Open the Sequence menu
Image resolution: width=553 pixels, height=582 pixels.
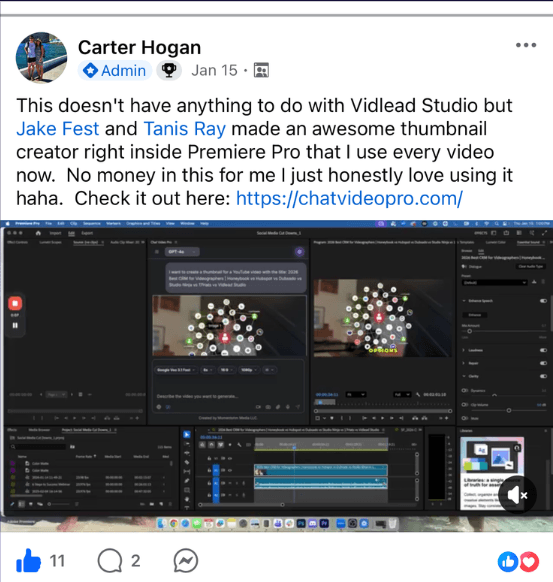[x=92, y=223]
